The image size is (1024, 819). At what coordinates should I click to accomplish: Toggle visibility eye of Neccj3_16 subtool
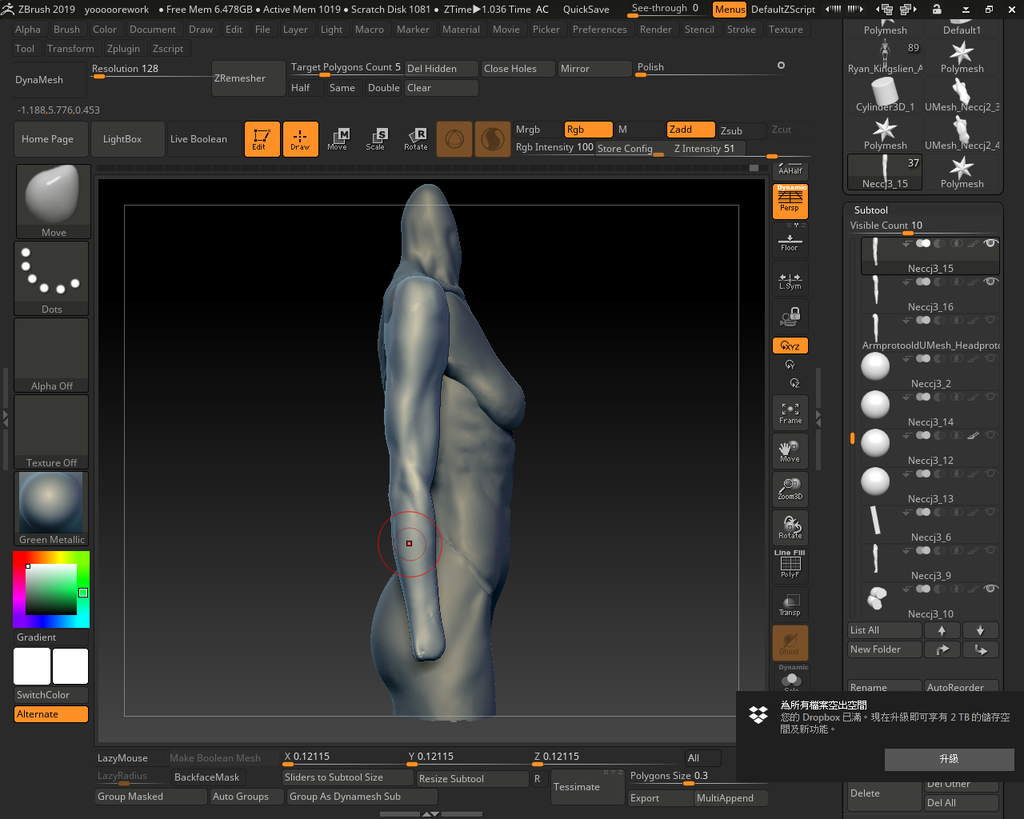coord(990,281)
